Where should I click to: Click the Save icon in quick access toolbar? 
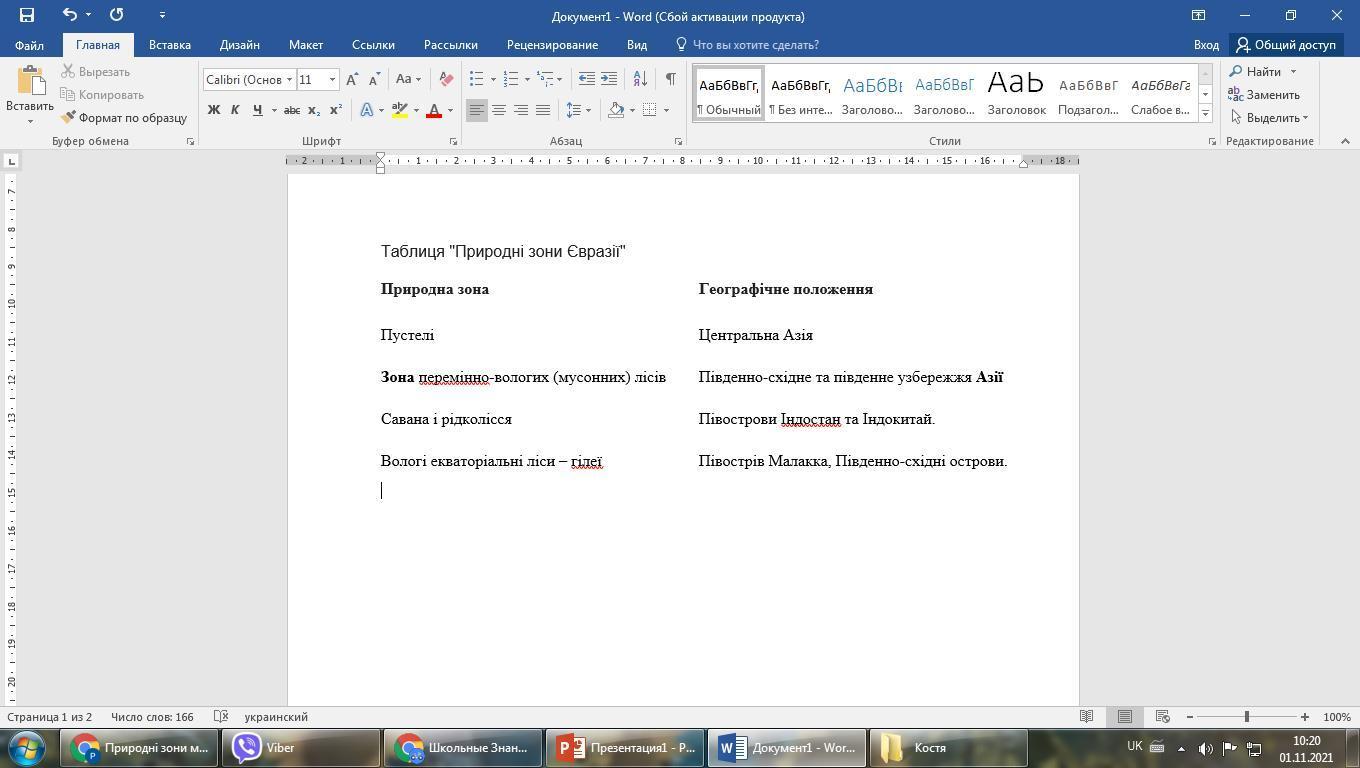click(x=27, y=15)
